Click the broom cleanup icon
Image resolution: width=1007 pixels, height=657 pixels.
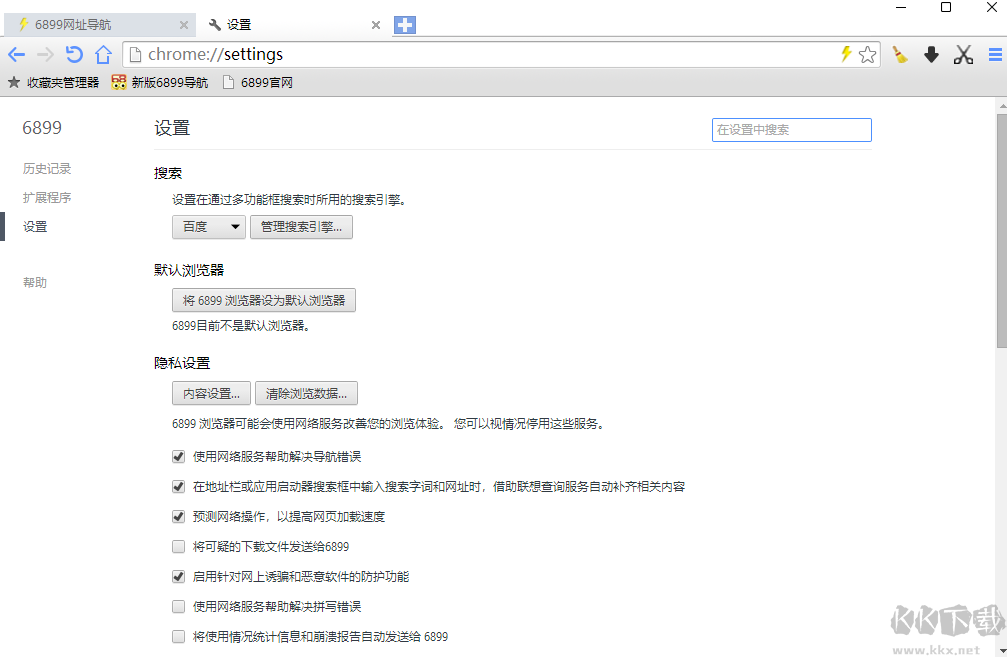point(900,55)
